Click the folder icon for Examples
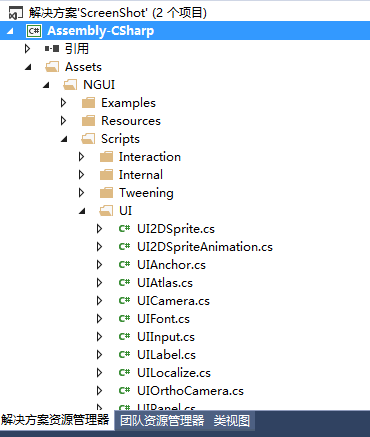This screenshot has width=370, height=437. [88, 103]
